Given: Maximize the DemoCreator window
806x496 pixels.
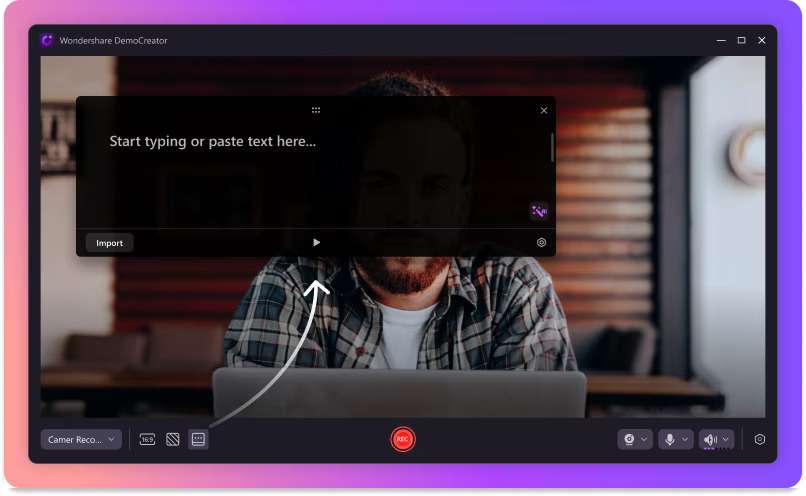Looking at the screenshot, I should point(741,40).
